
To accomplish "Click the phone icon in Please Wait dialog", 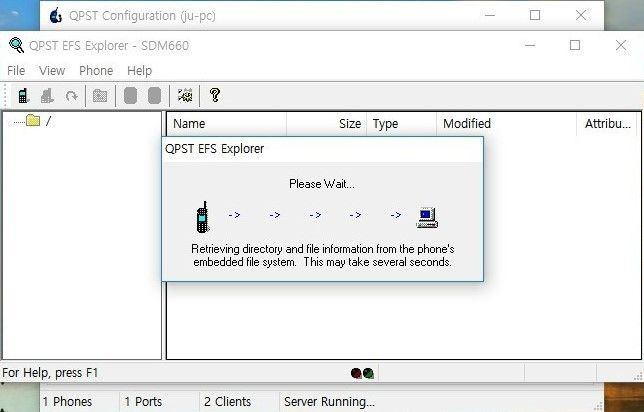I will tap(202, 217).
